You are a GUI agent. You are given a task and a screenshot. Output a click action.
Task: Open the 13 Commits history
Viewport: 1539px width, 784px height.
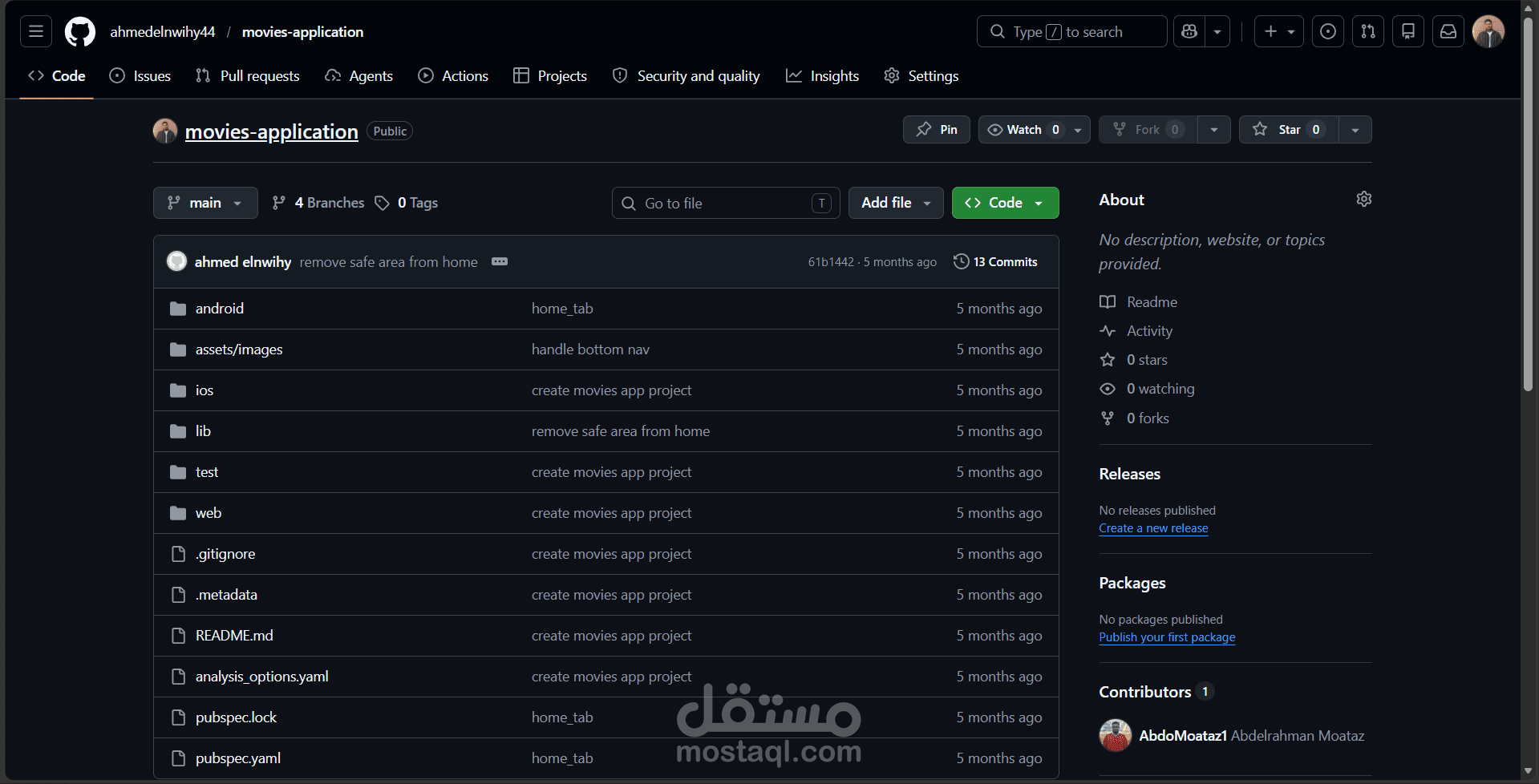click(x=995, y=262)
